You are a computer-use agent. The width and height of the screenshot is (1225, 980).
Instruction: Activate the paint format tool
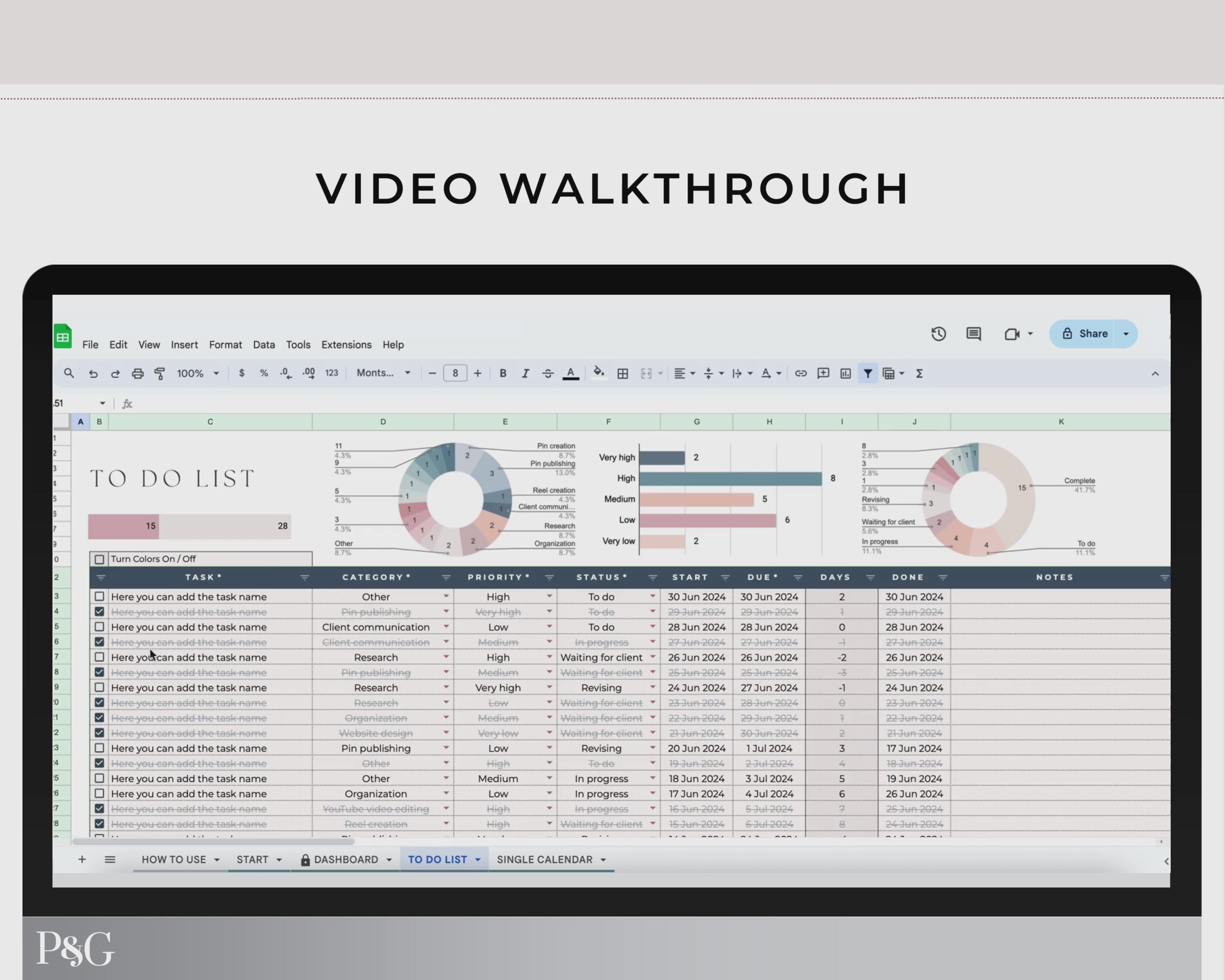coord(160,373)
